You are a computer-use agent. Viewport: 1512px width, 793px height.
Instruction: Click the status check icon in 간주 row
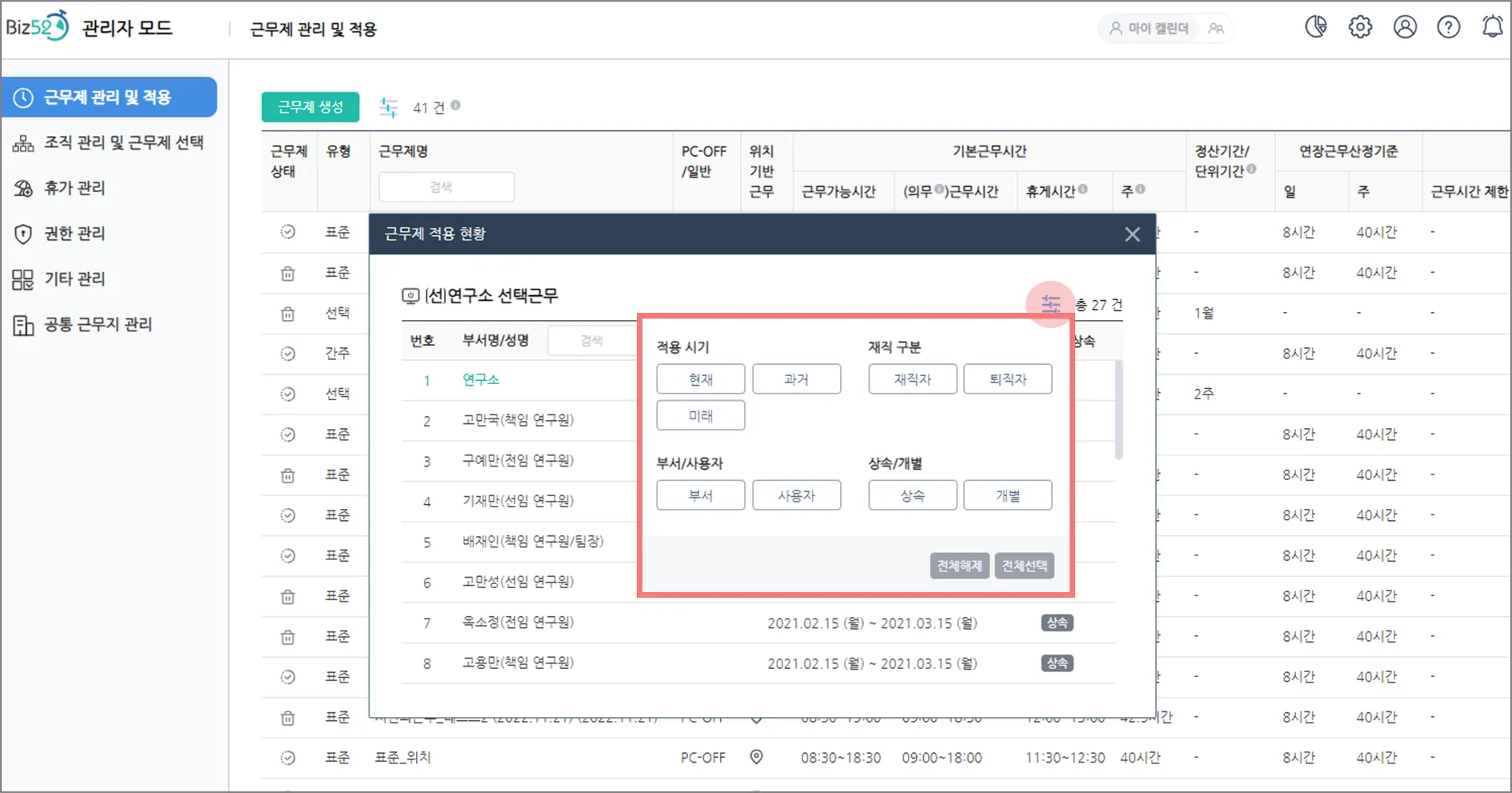coord(288,353)
